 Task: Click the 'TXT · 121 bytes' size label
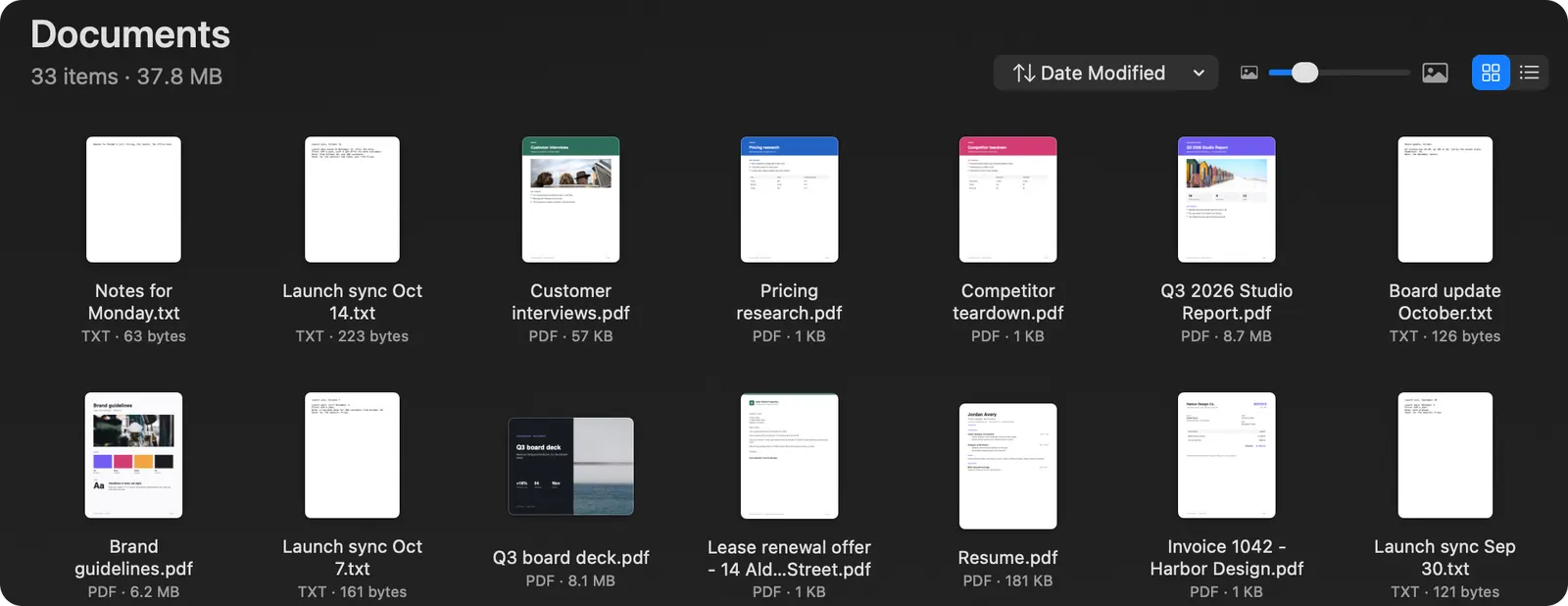point(1445,592)
